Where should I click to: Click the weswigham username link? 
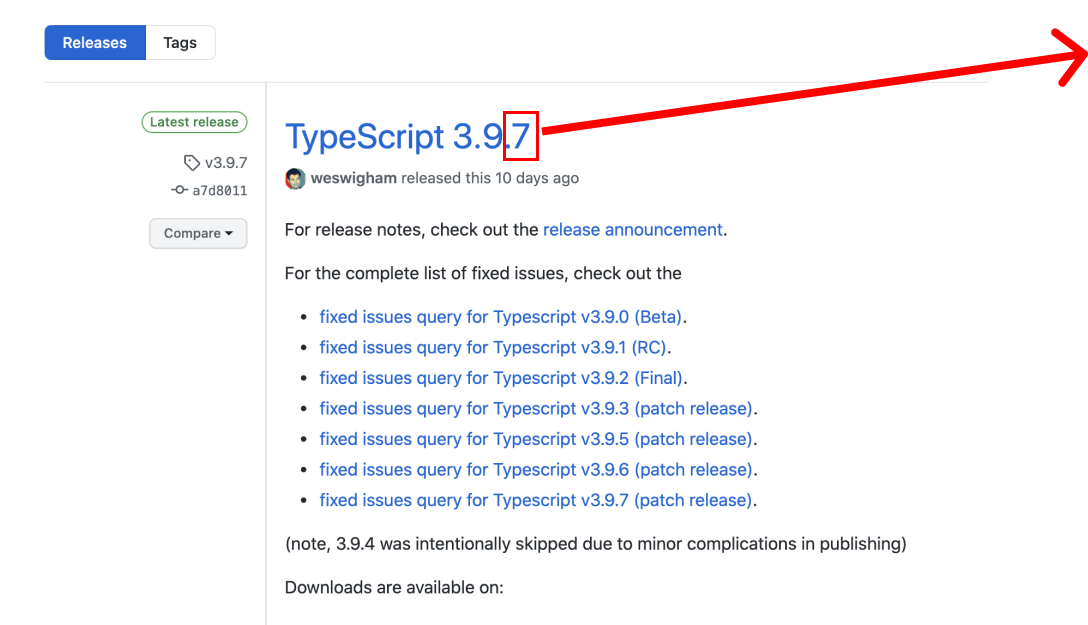click(354, 178)
